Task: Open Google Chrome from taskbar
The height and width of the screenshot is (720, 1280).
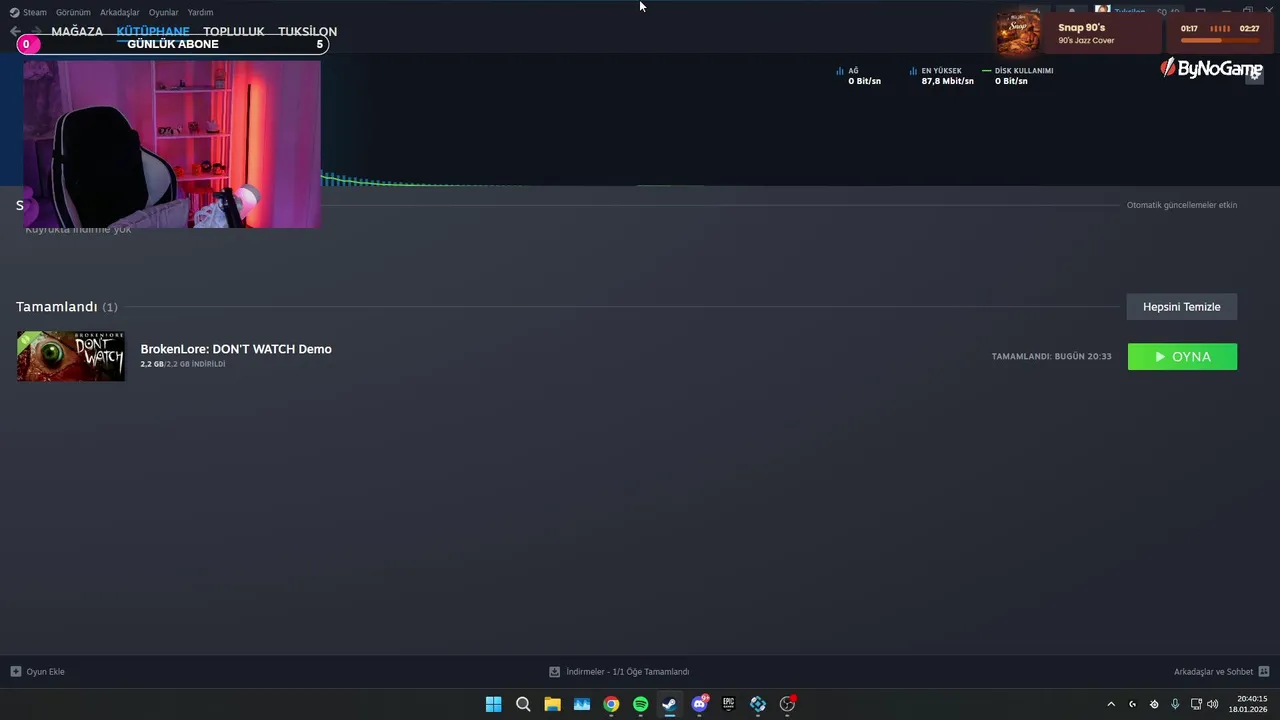Action: (611, 704)
